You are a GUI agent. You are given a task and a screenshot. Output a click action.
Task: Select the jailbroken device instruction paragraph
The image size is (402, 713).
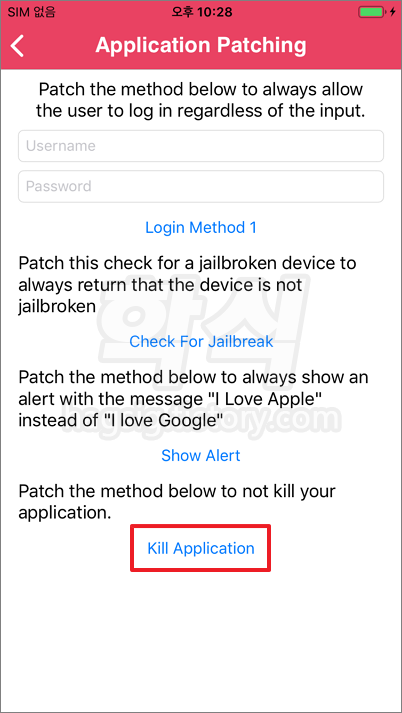coord(187,285)
